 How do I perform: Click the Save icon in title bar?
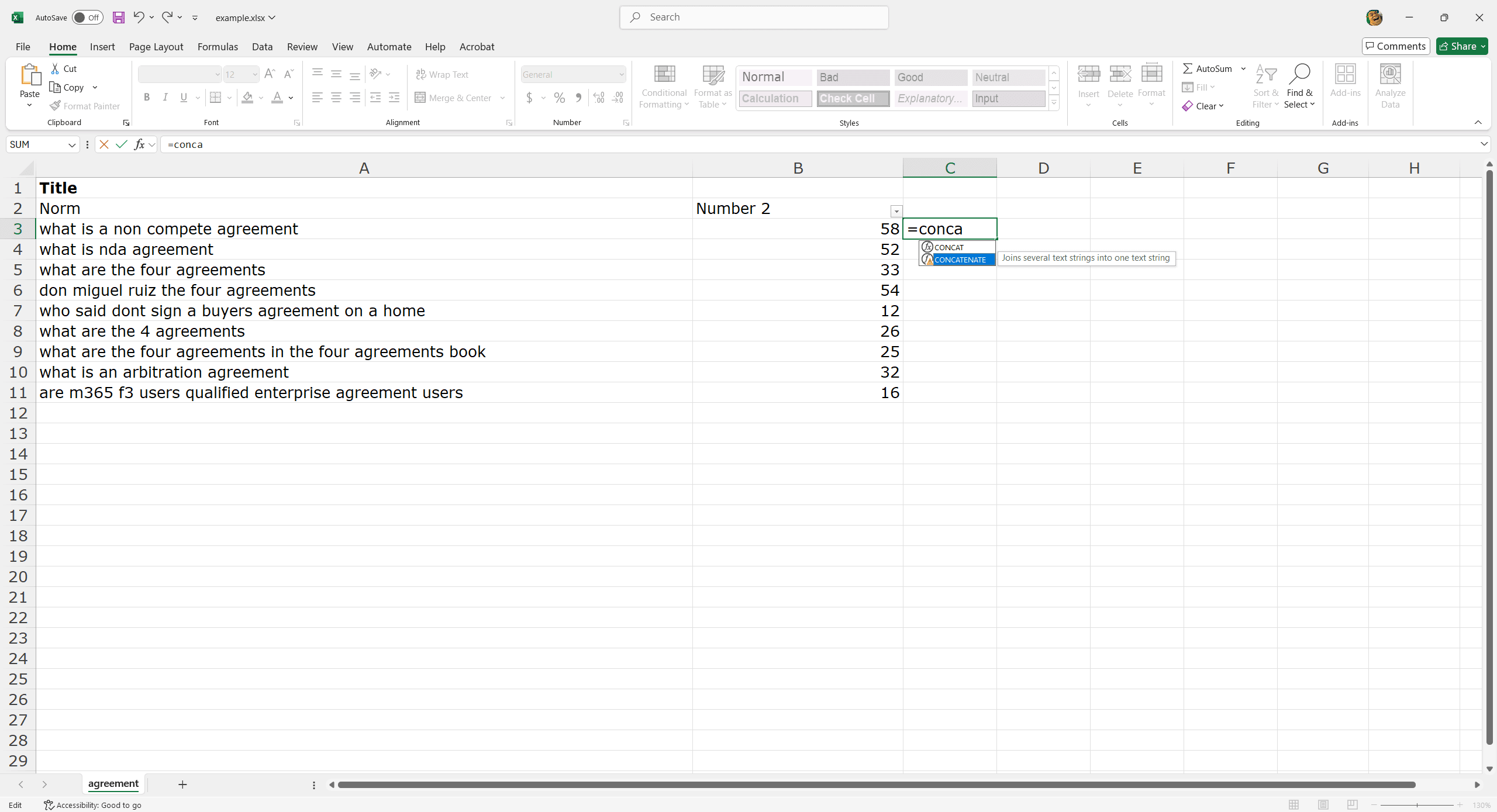coord(119,18)
